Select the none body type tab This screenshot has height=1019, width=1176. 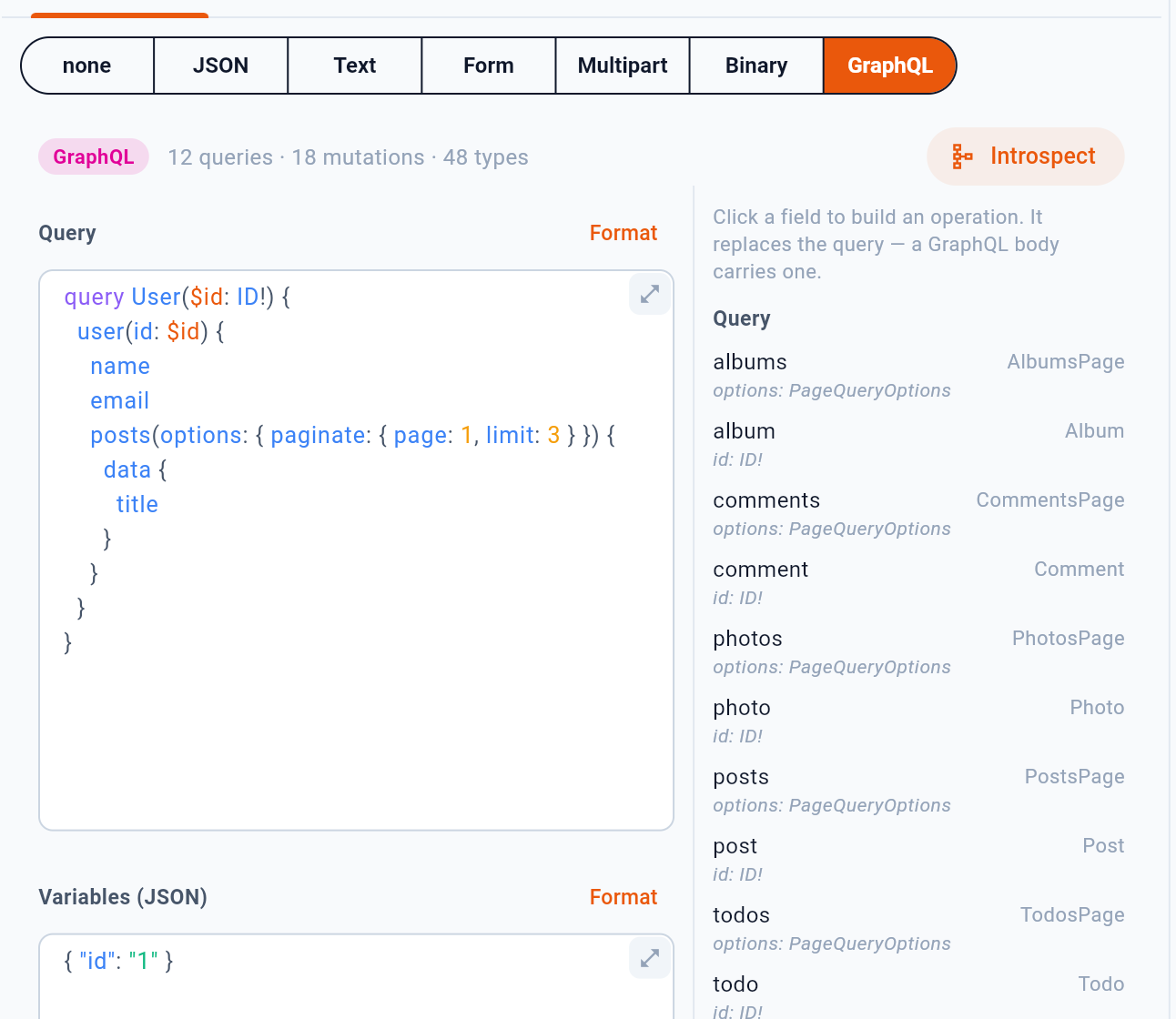pos(87,66)
